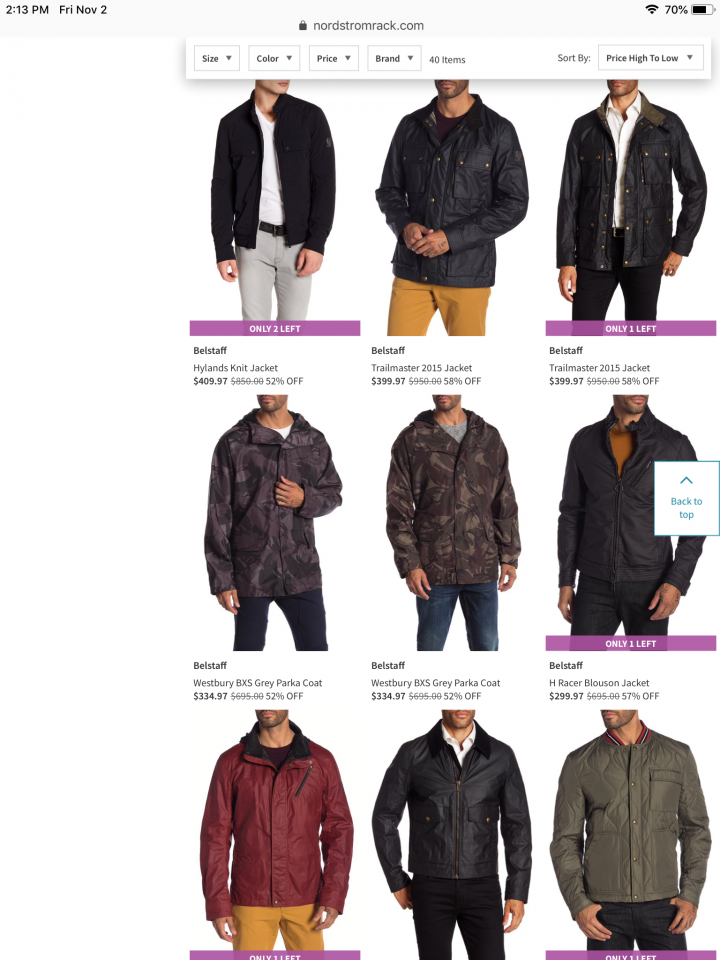Image resolution: width=720 pixels, height=960 pixels.
Task: Tap the Wi-Fi status icon
Action: 651,9
